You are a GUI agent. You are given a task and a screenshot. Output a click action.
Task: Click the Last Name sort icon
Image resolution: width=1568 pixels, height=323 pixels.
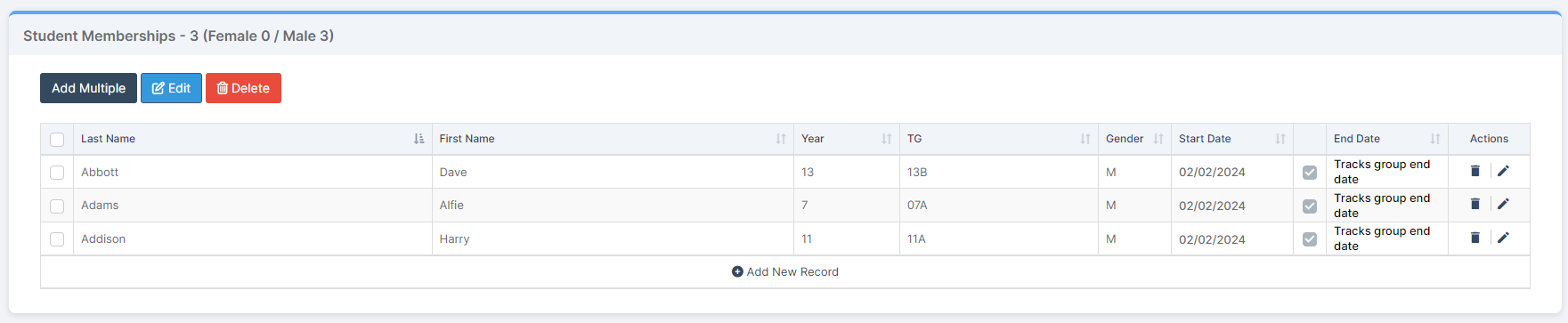419,139
